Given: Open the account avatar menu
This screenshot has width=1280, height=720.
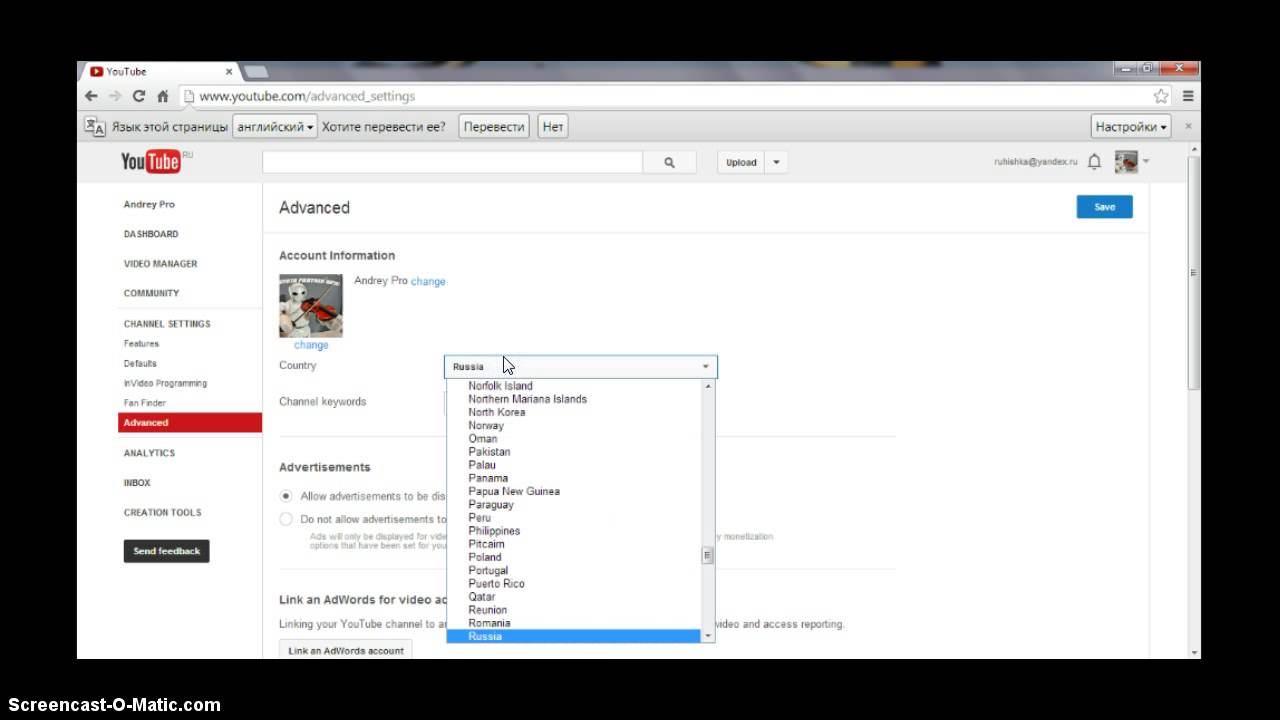Looking at the screenshot, I should (x=1132, y=162).
